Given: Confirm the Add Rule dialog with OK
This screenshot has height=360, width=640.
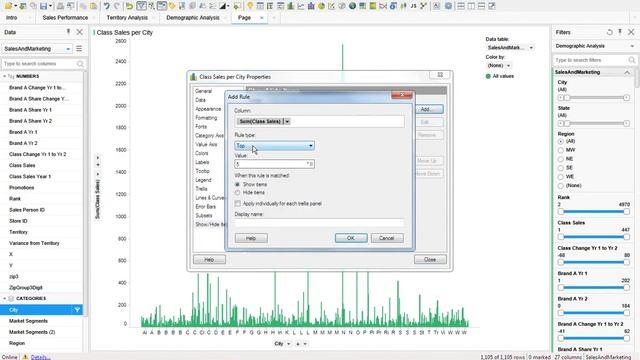Looking at the screenshot, I should tap(351, 238).
